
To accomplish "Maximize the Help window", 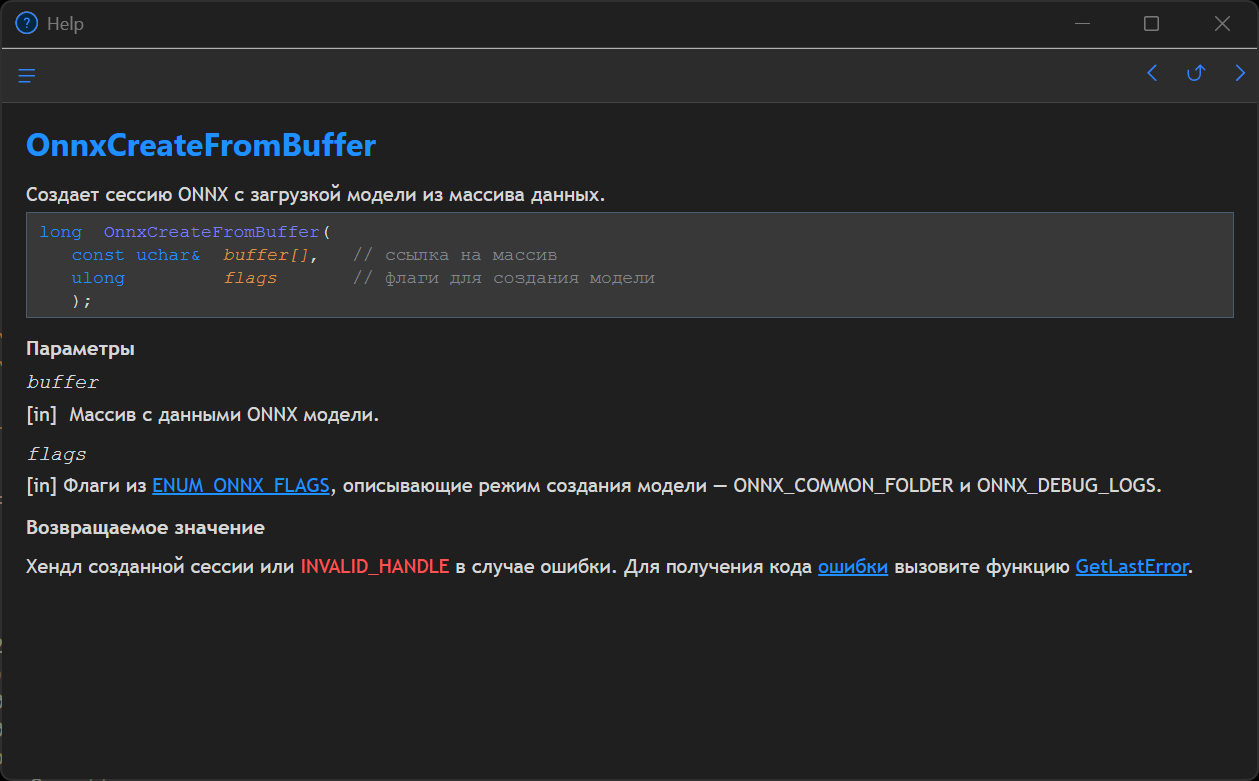I will coord(1151,23).
